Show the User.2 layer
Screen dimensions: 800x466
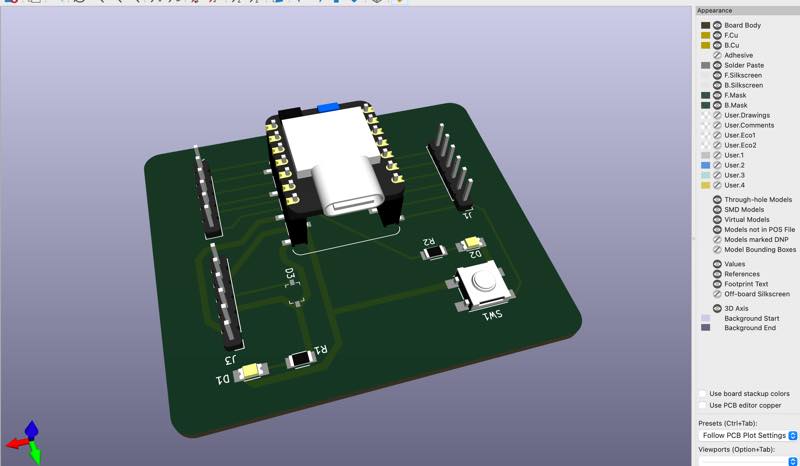point(717,165)
